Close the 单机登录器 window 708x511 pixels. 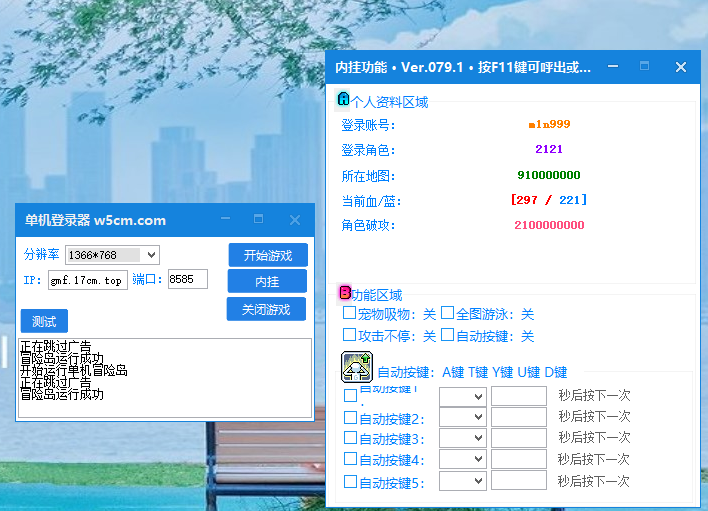click(295, 219)
